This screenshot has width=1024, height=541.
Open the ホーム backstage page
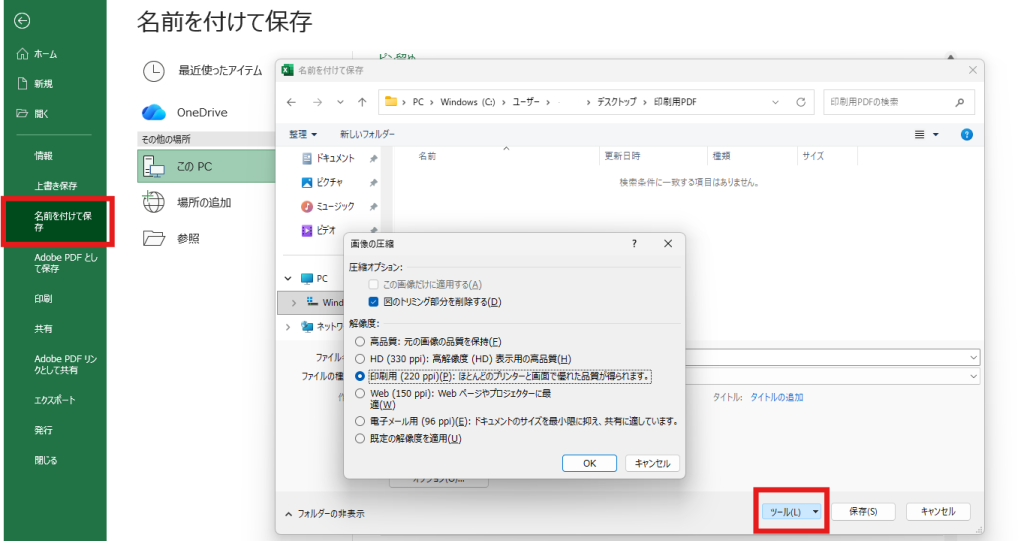point(37,54)
